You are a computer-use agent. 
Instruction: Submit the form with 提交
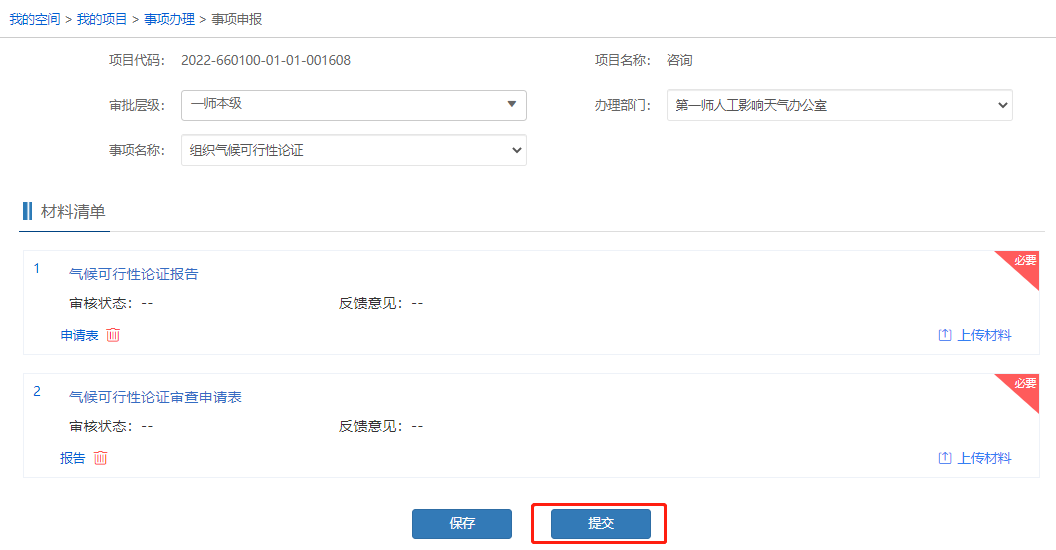pos(600,524)
